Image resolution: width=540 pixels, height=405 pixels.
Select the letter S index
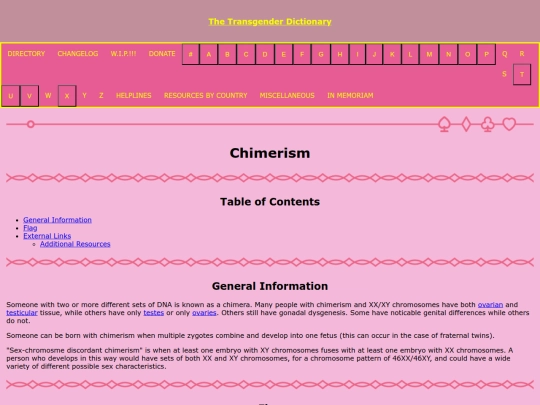(504, 74)
